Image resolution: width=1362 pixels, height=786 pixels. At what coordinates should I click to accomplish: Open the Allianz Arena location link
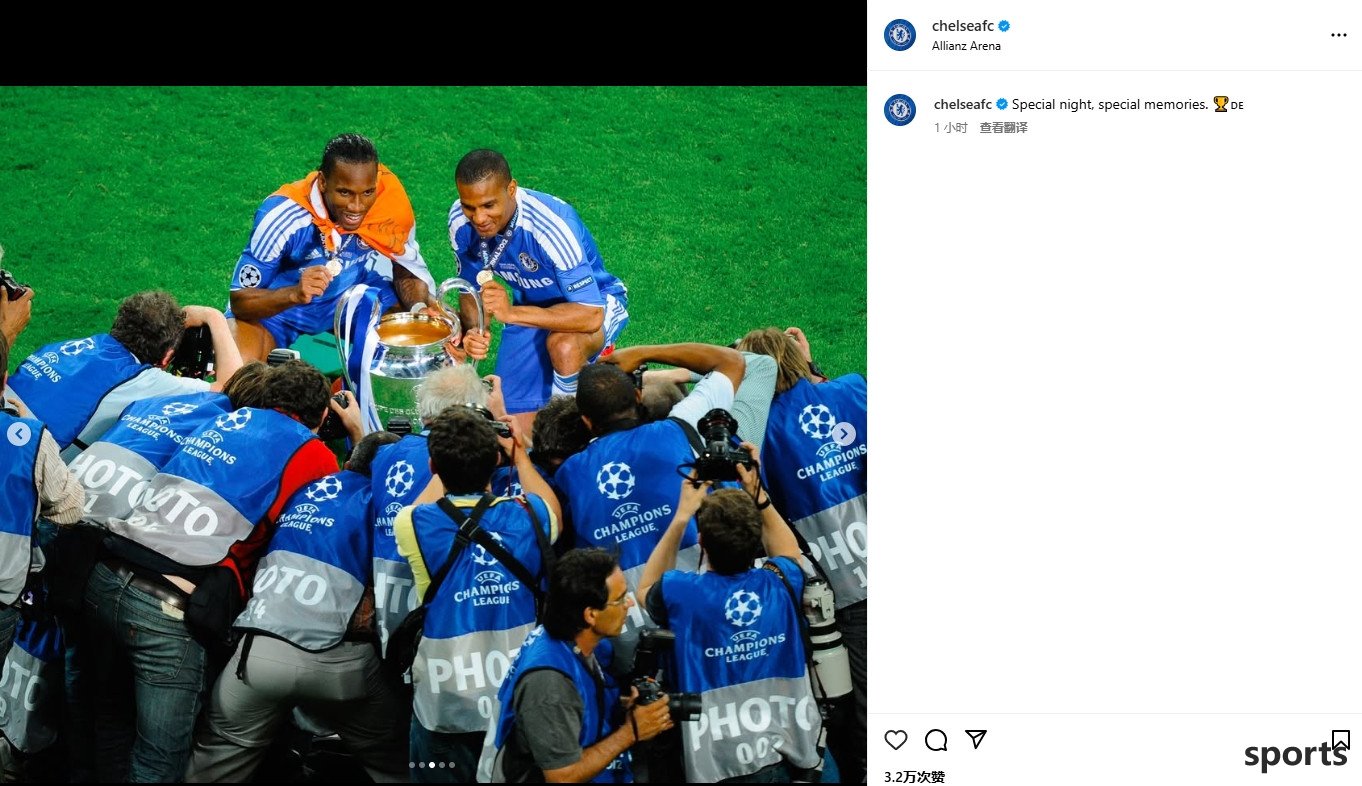point(966,46)
